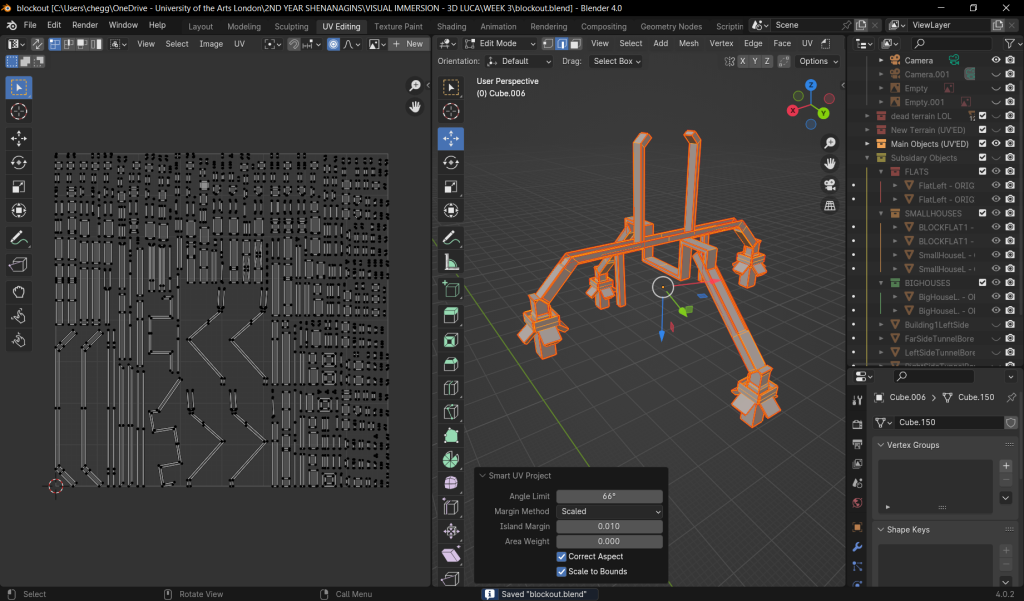Open the World properties tab
Image resolution: width=1024 pixels, height=601 pixels.
pos(857,503)
